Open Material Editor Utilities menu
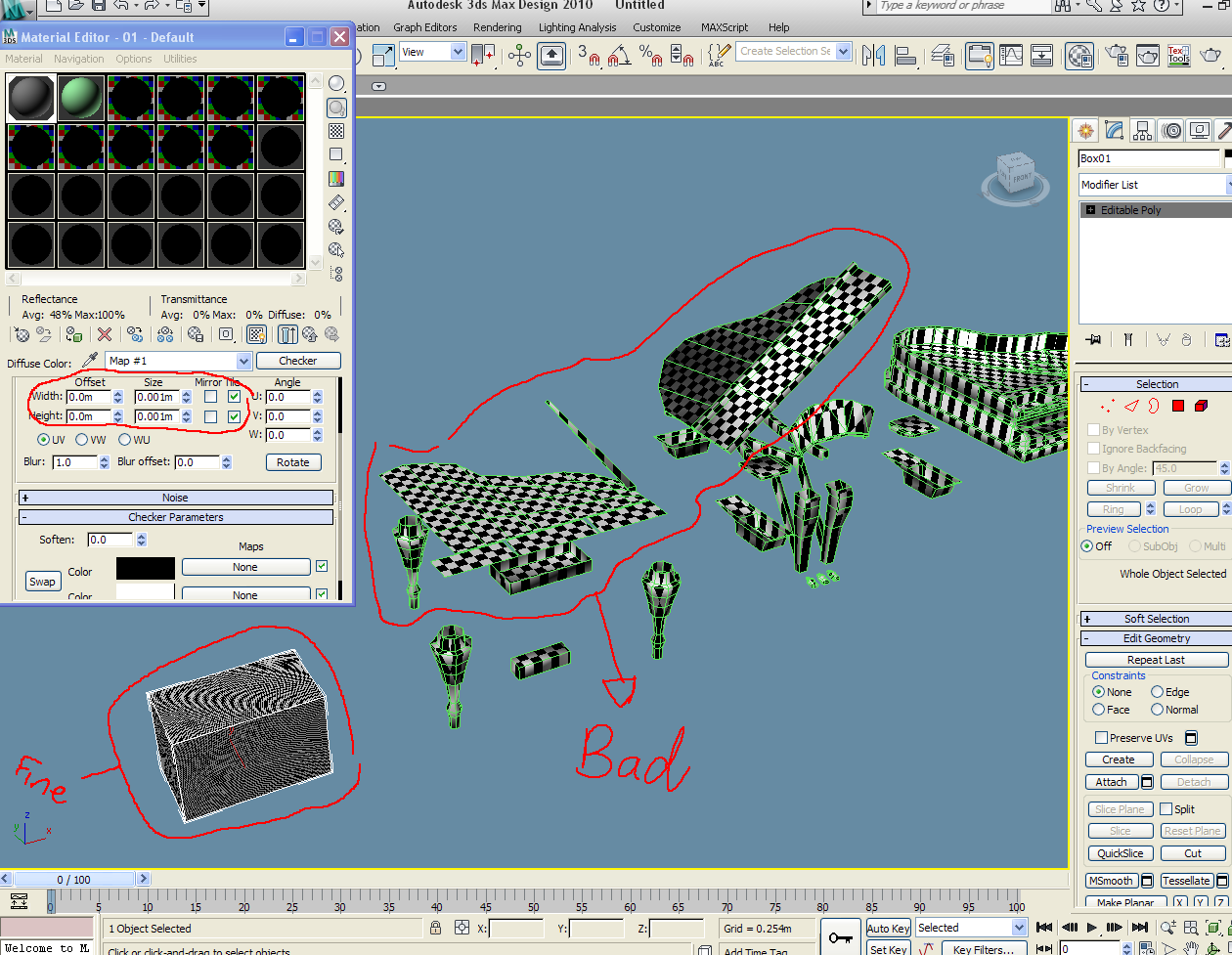1232x955 pixels. [180, 59]
